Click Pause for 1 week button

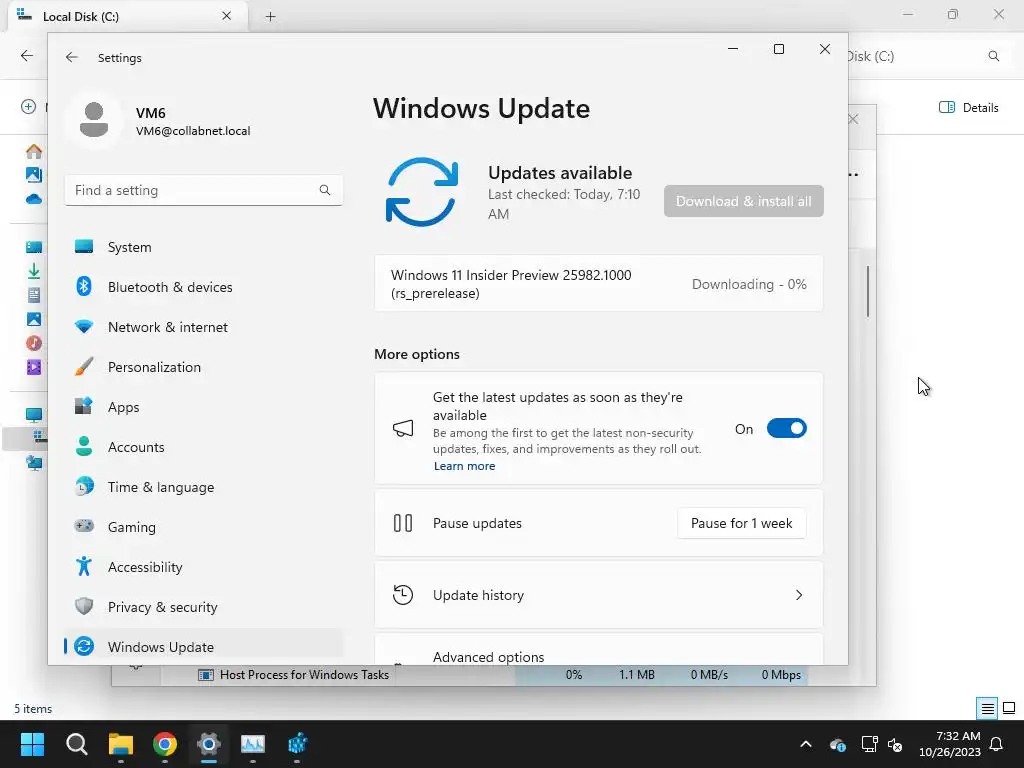[x=741, y=523]
